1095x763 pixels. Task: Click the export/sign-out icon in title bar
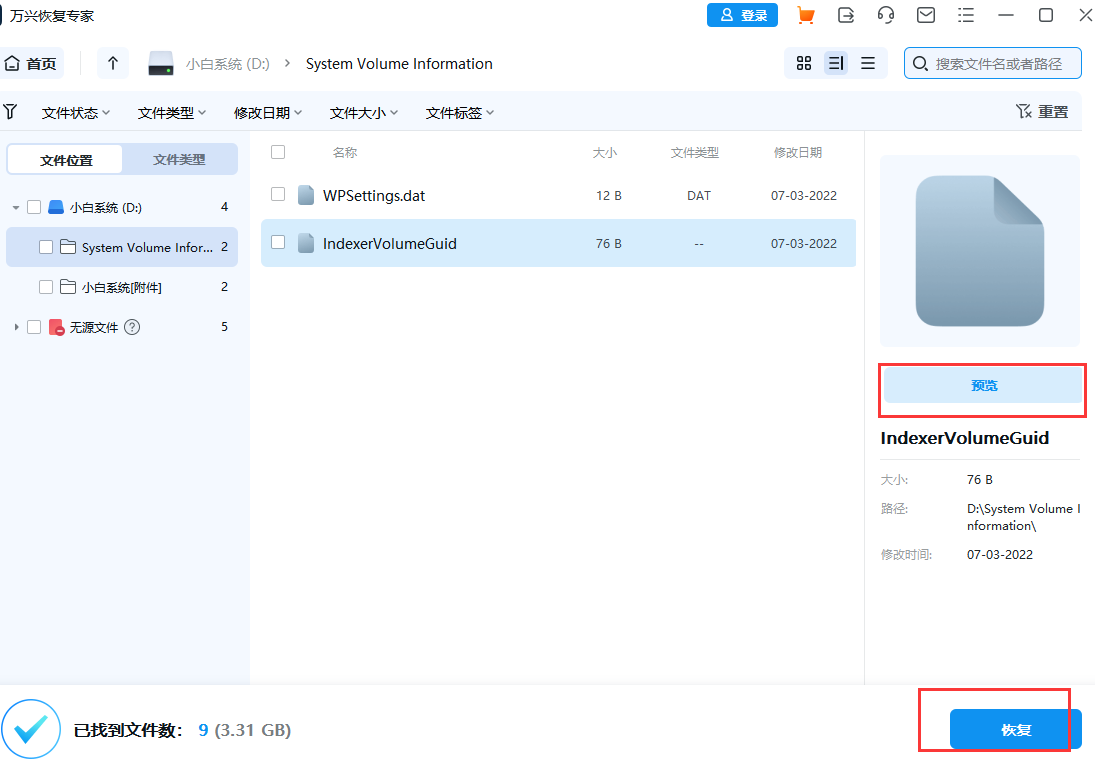846,15
